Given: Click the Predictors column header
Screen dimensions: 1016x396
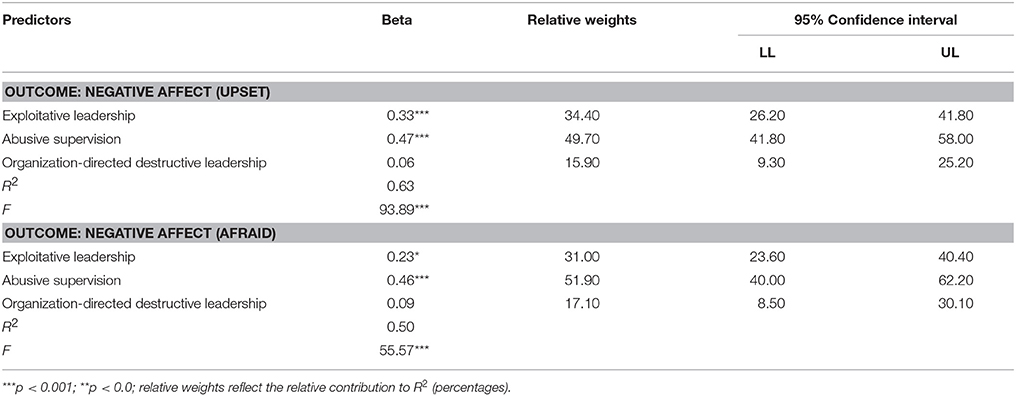Looking at the screenshot, I should coord(36,20).
